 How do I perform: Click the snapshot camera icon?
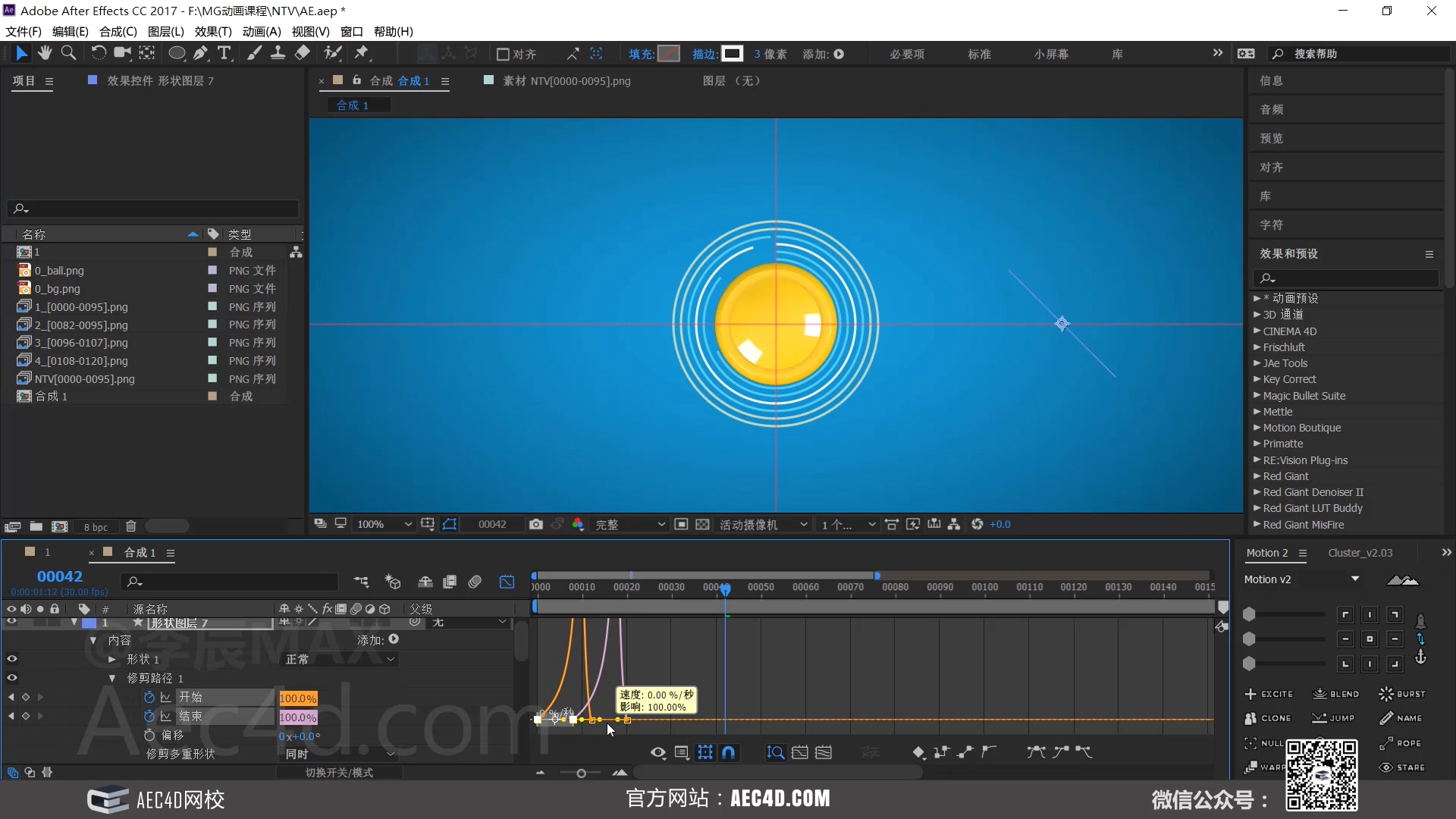point(536,524)
